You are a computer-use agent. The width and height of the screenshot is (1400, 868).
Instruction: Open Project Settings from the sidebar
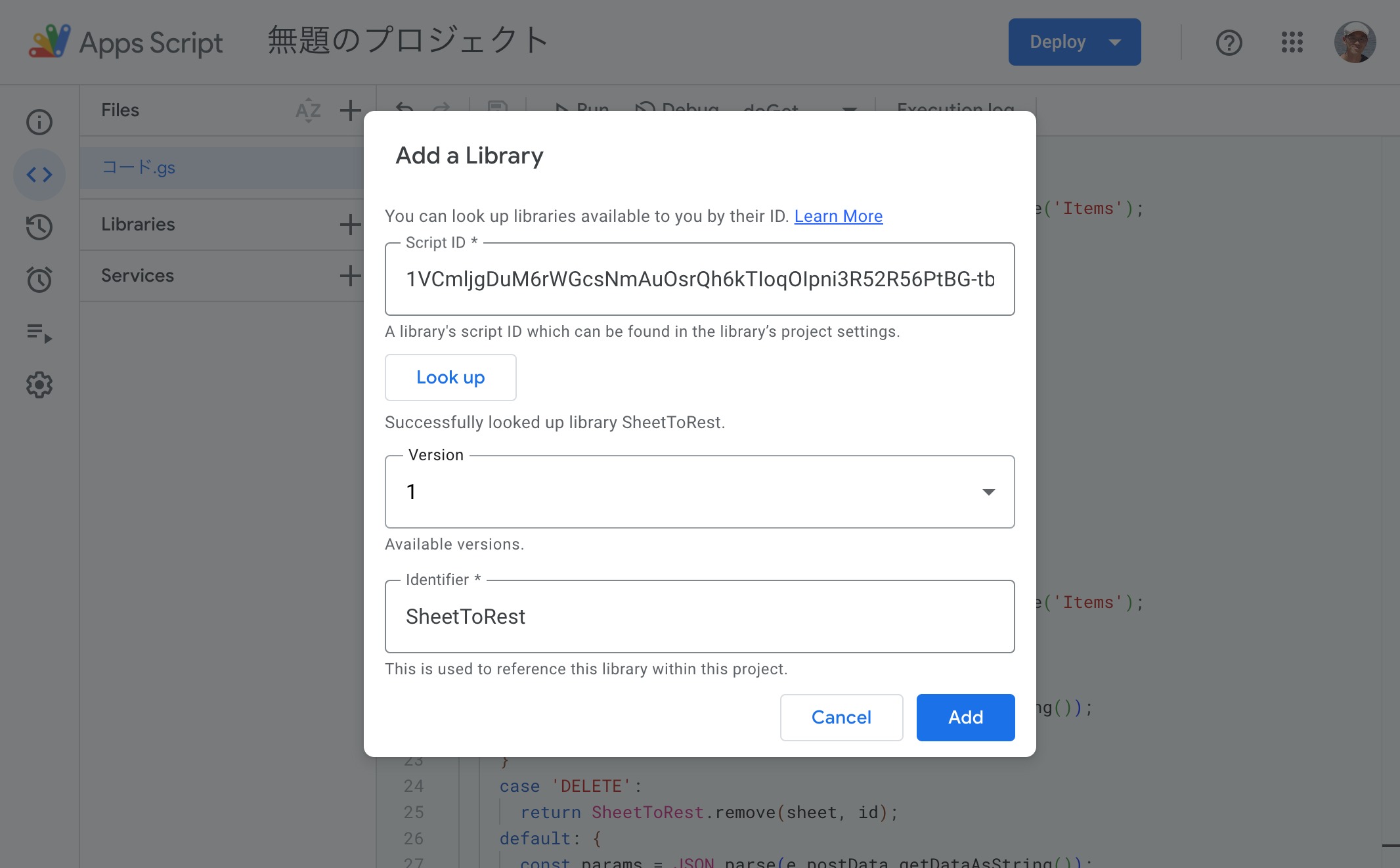tap(39, 385)
